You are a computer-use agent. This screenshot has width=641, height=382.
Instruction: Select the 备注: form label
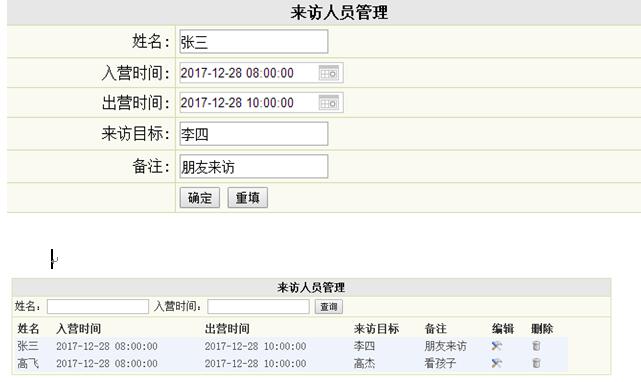pos(151,166)
